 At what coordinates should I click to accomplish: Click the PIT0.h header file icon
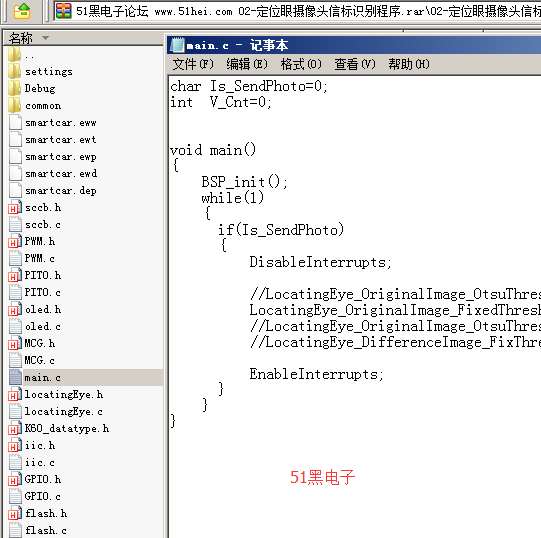[x=15, y=275]
